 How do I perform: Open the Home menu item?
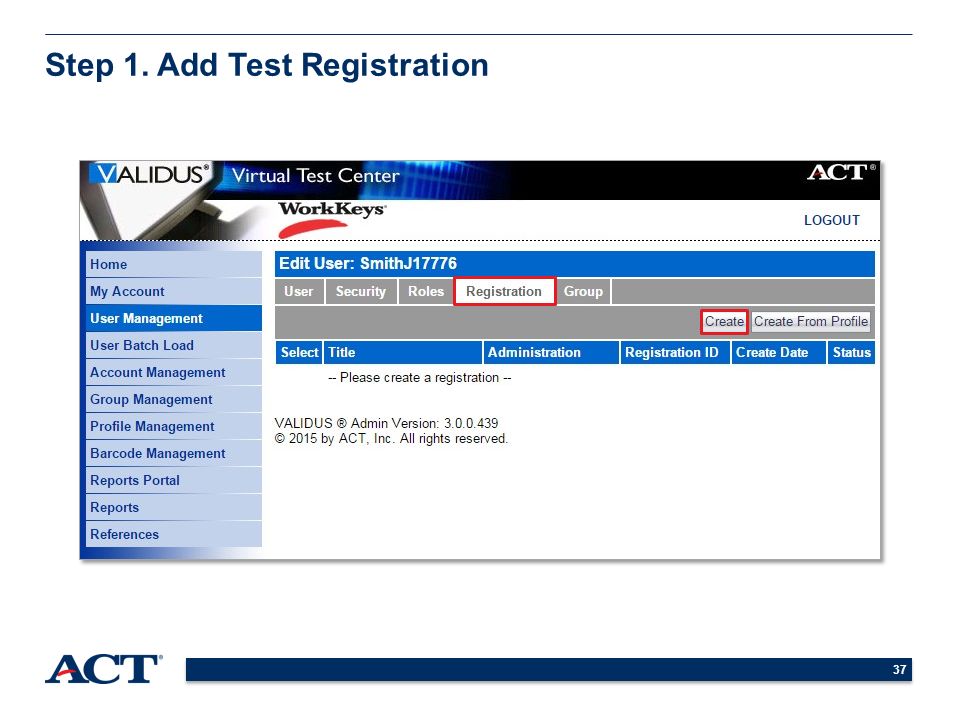click(174, 264)
